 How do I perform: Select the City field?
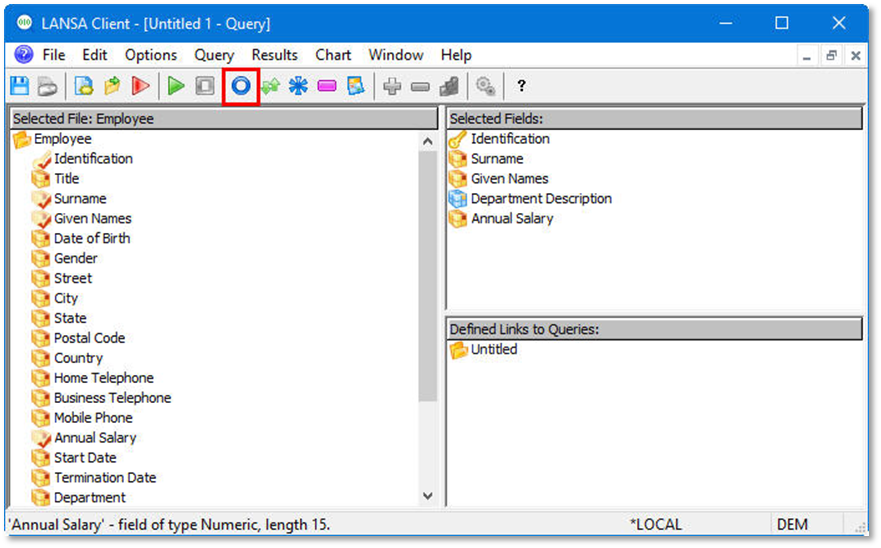65,298
